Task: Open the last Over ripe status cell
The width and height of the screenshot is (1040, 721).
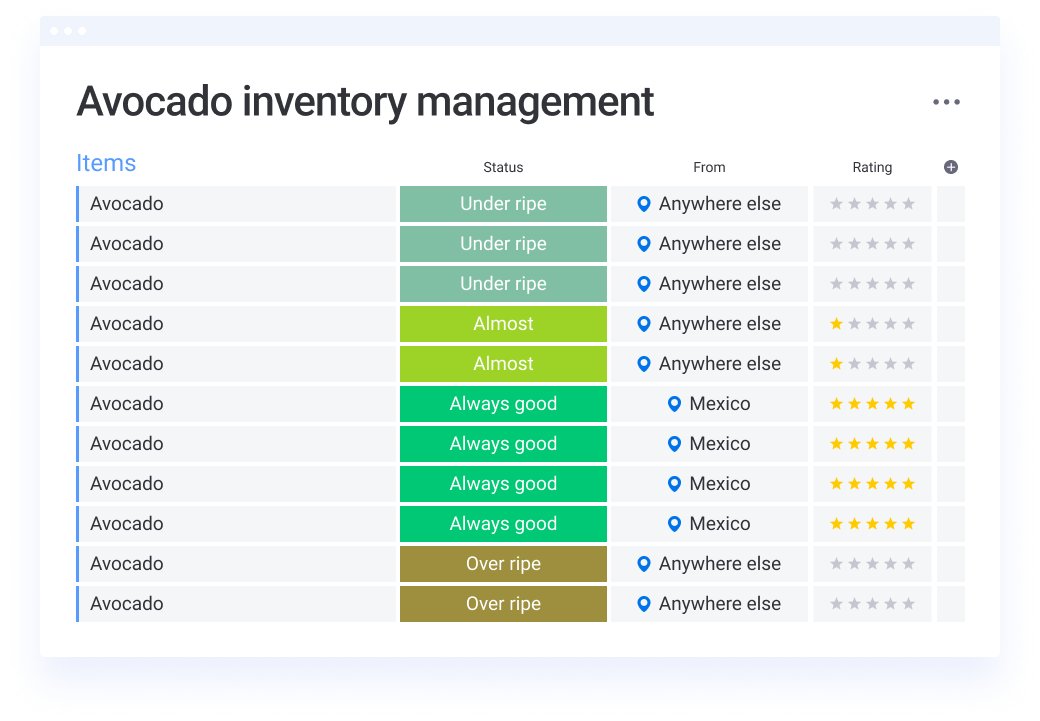Action: (x=503, y=604)
